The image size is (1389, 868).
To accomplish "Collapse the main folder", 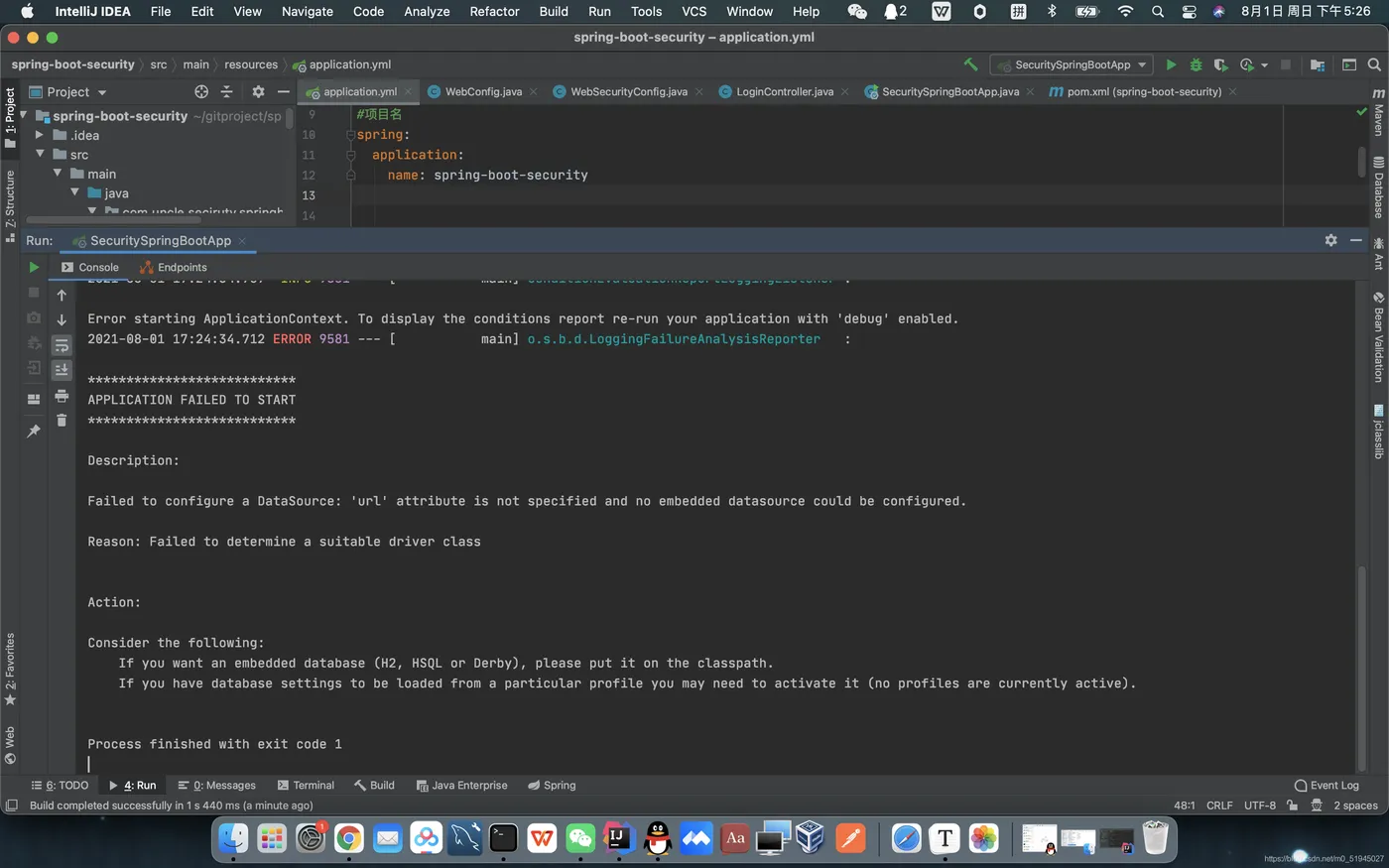I will 58,174.
